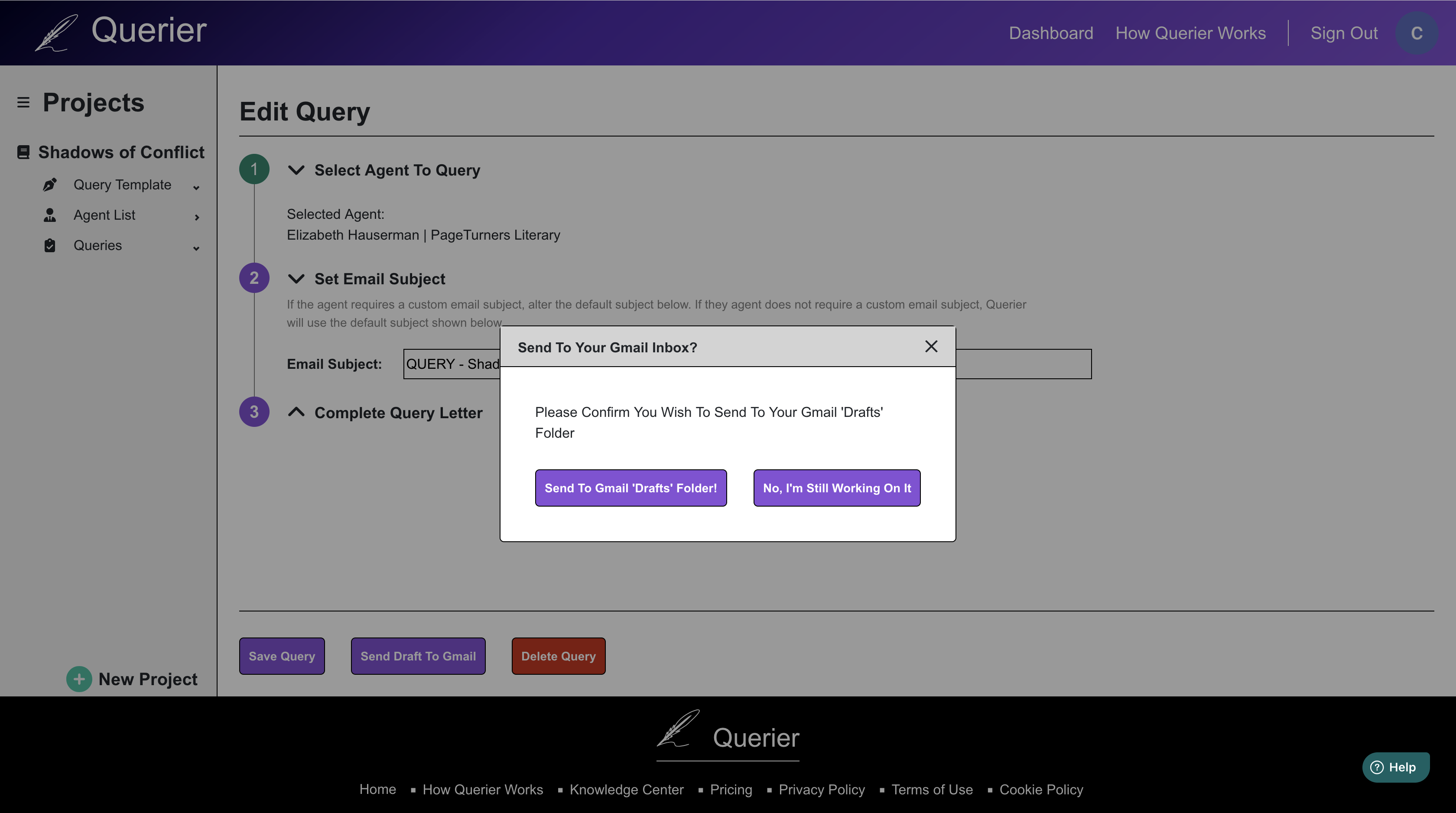The width and height of the screenshot is (1456, 813).
Task: Click the hamburger menu icon beside Projects
Action: coord(23,102)
